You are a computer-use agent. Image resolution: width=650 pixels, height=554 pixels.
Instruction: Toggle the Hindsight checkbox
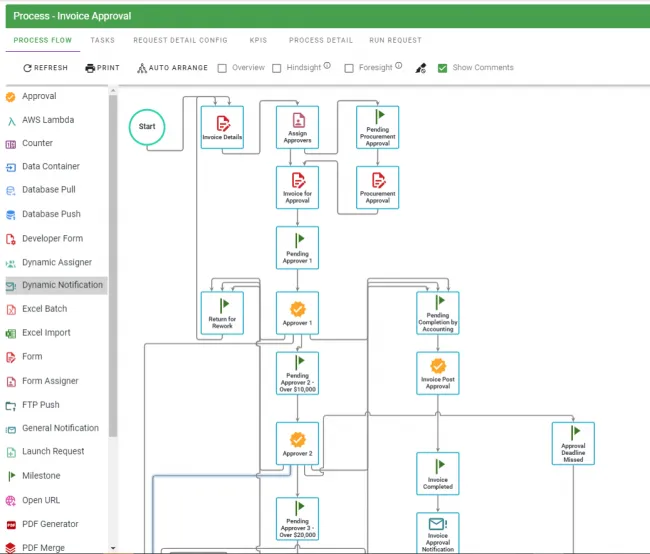coord(277,68)
